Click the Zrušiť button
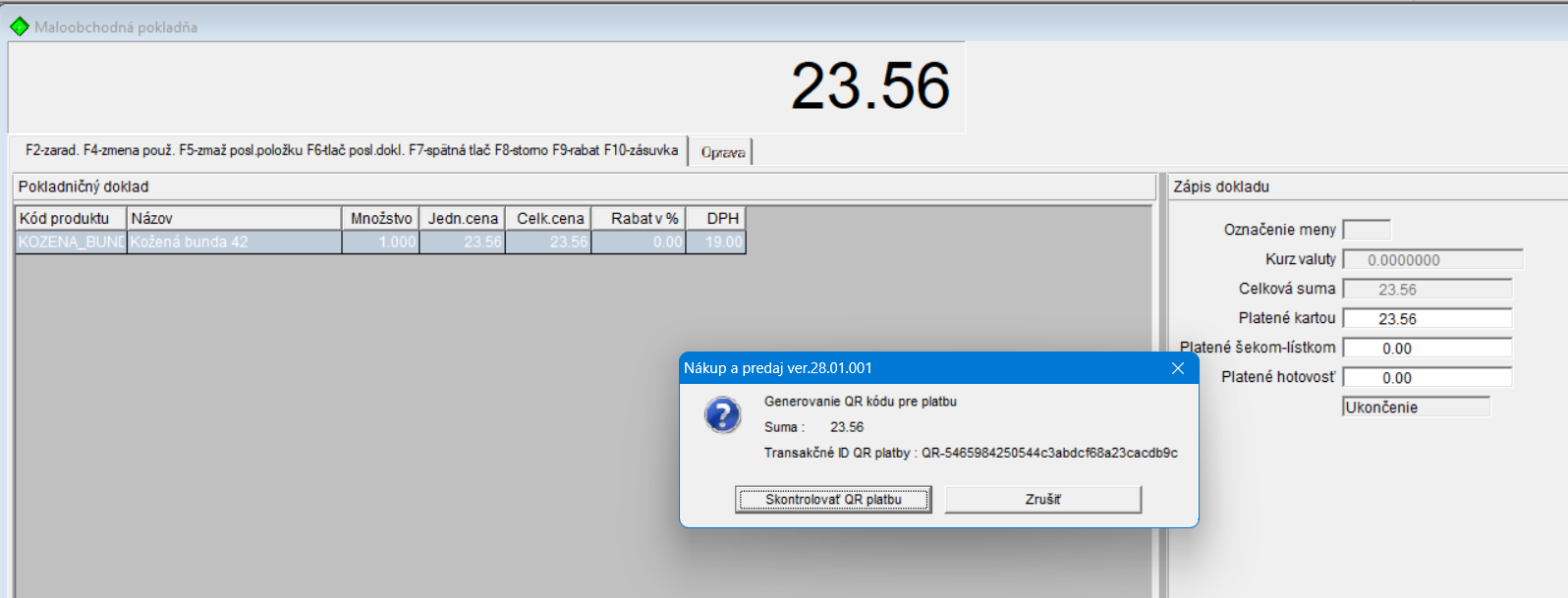Screen dimensions: 1568x598 coord(1042,500)
